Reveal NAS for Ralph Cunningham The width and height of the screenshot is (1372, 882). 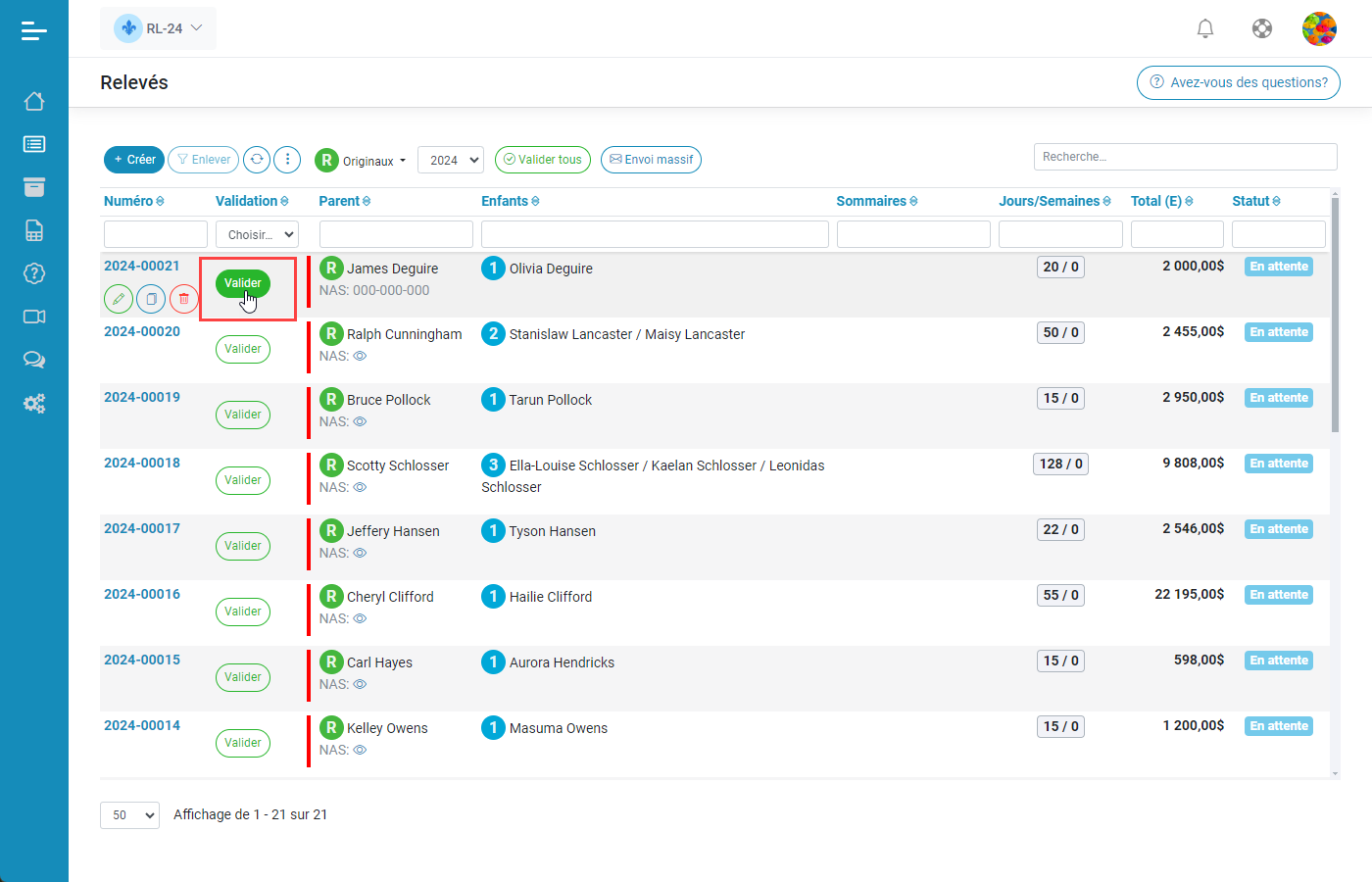(360, 357)
